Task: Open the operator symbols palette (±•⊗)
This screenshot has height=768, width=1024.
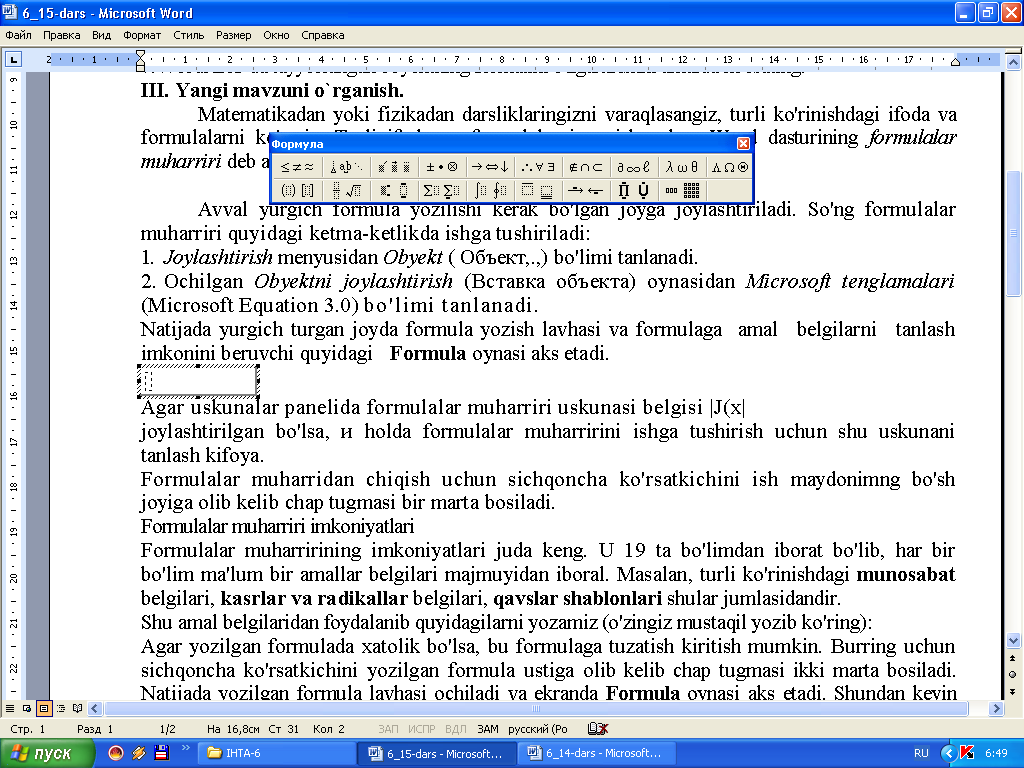Action: coord(441,167)
